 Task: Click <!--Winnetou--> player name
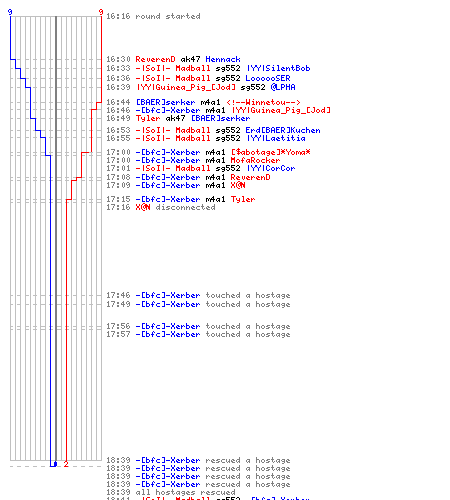pyautogui.click(x=263, y=102)
